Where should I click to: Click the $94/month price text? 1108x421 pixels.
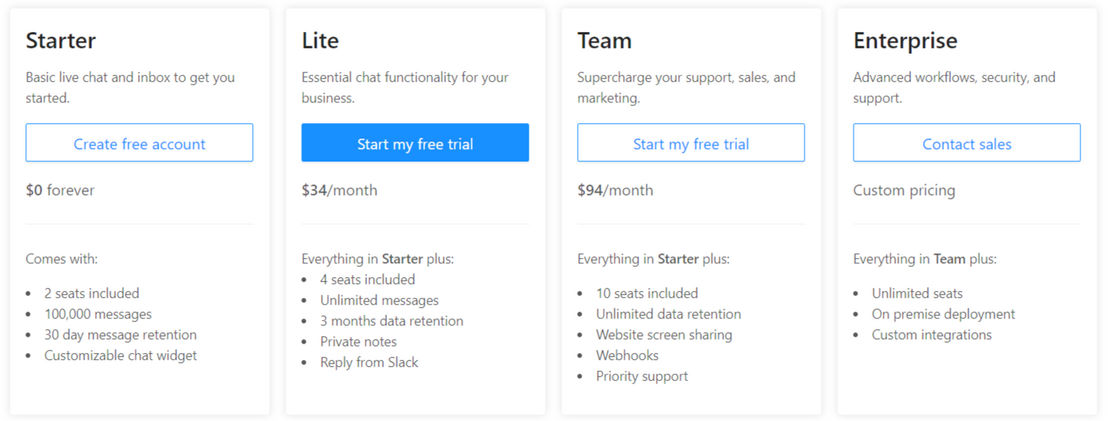[615, 190]
